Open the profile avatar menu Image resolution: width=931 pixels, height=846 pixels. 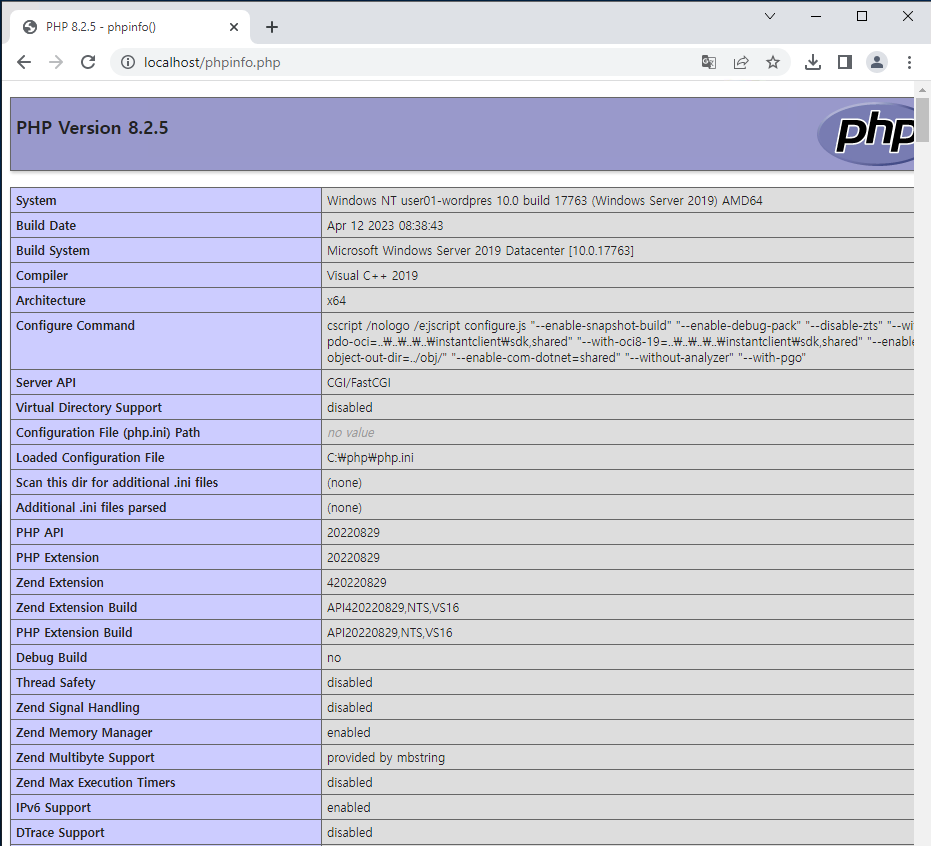(x=877, y=62)
